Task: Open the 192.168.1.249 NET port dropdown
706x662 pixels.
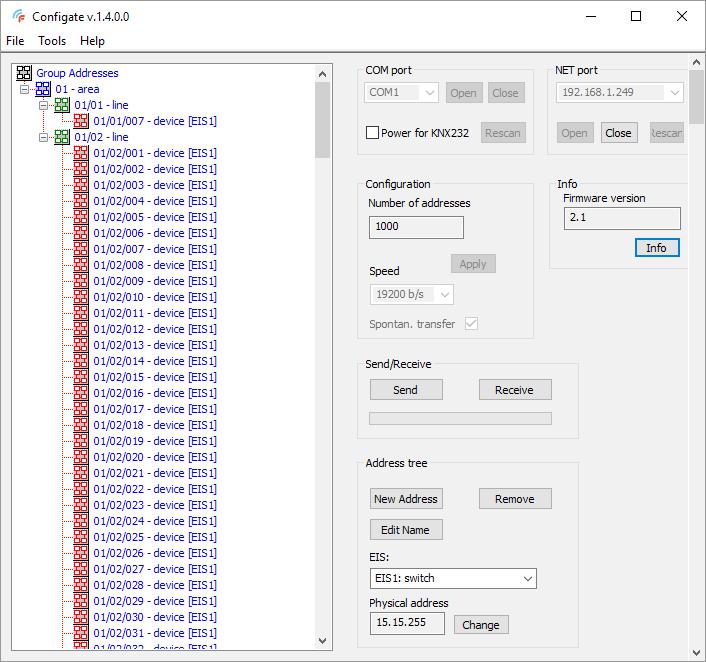Action: [674, 93]
